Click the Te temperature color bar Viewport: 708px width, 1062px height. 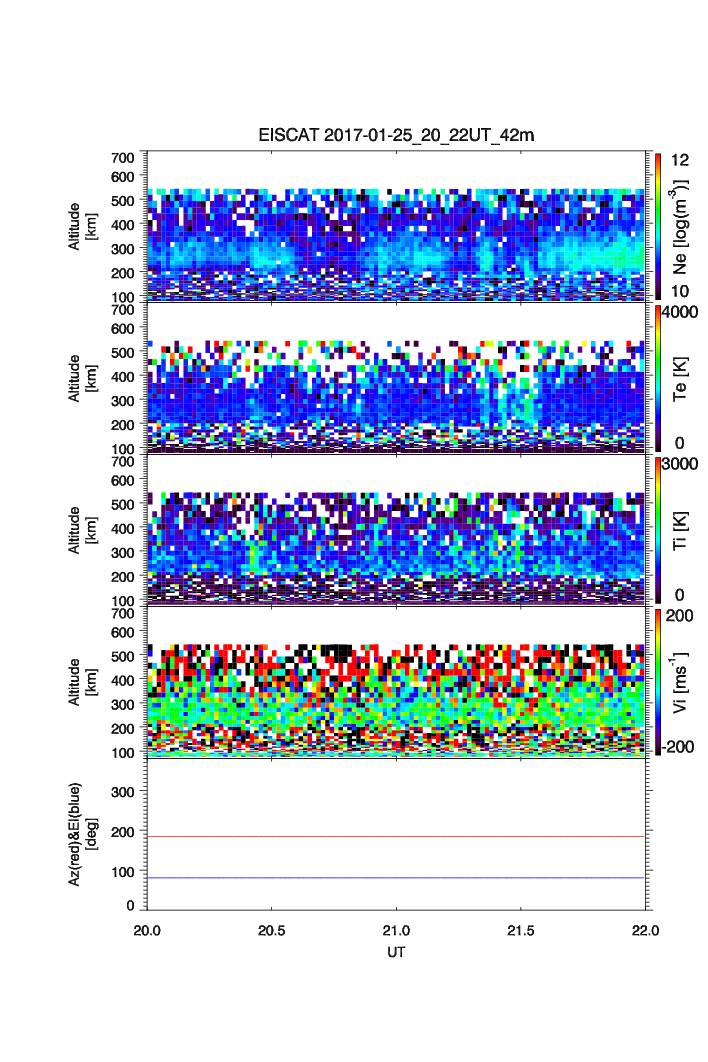pyautogui.click(x=657, y=377)
